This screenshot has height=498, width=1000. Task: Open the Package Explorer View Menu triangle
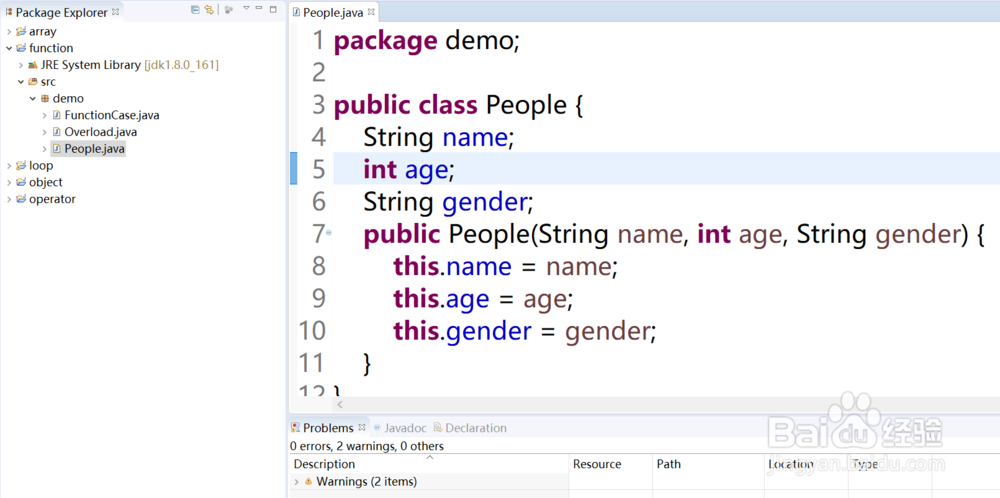pos(246,9)
